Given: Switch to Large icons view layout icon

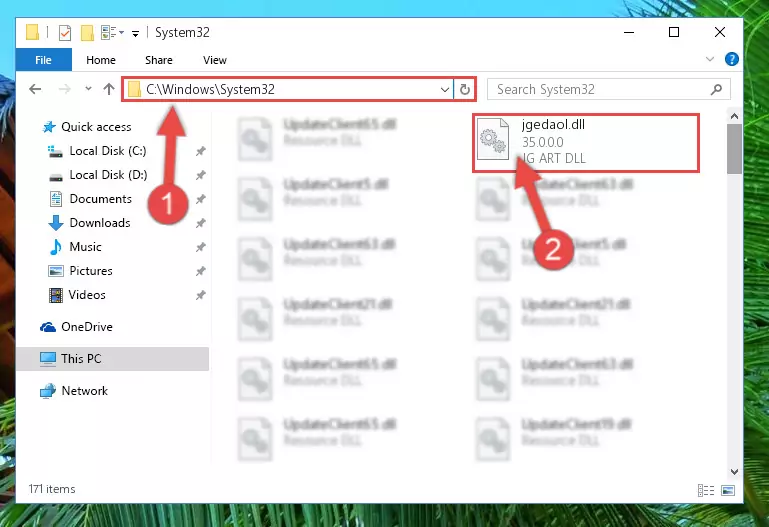Looking at the screenshot, I should point(728,490).
